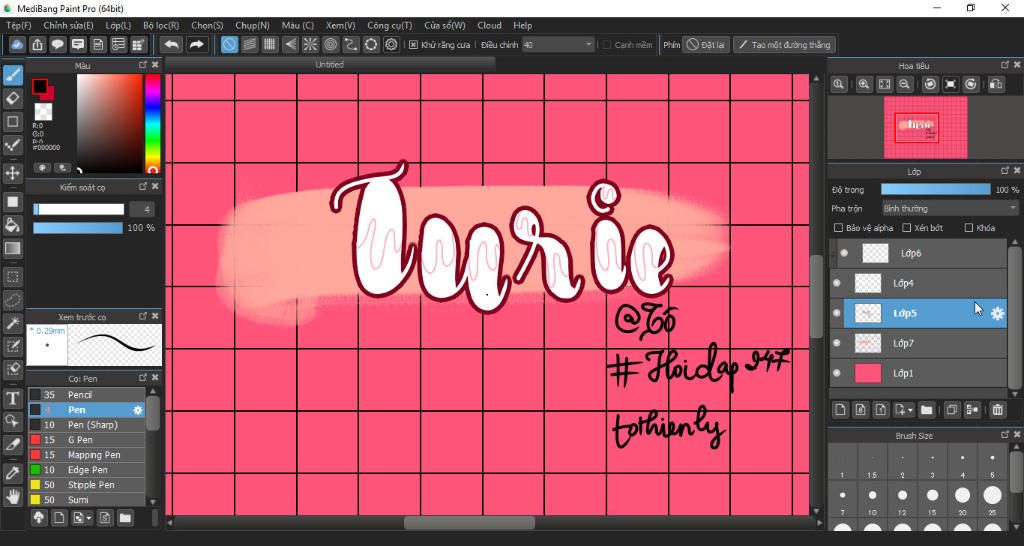Select the Bucket fill tool

(12, 225)
